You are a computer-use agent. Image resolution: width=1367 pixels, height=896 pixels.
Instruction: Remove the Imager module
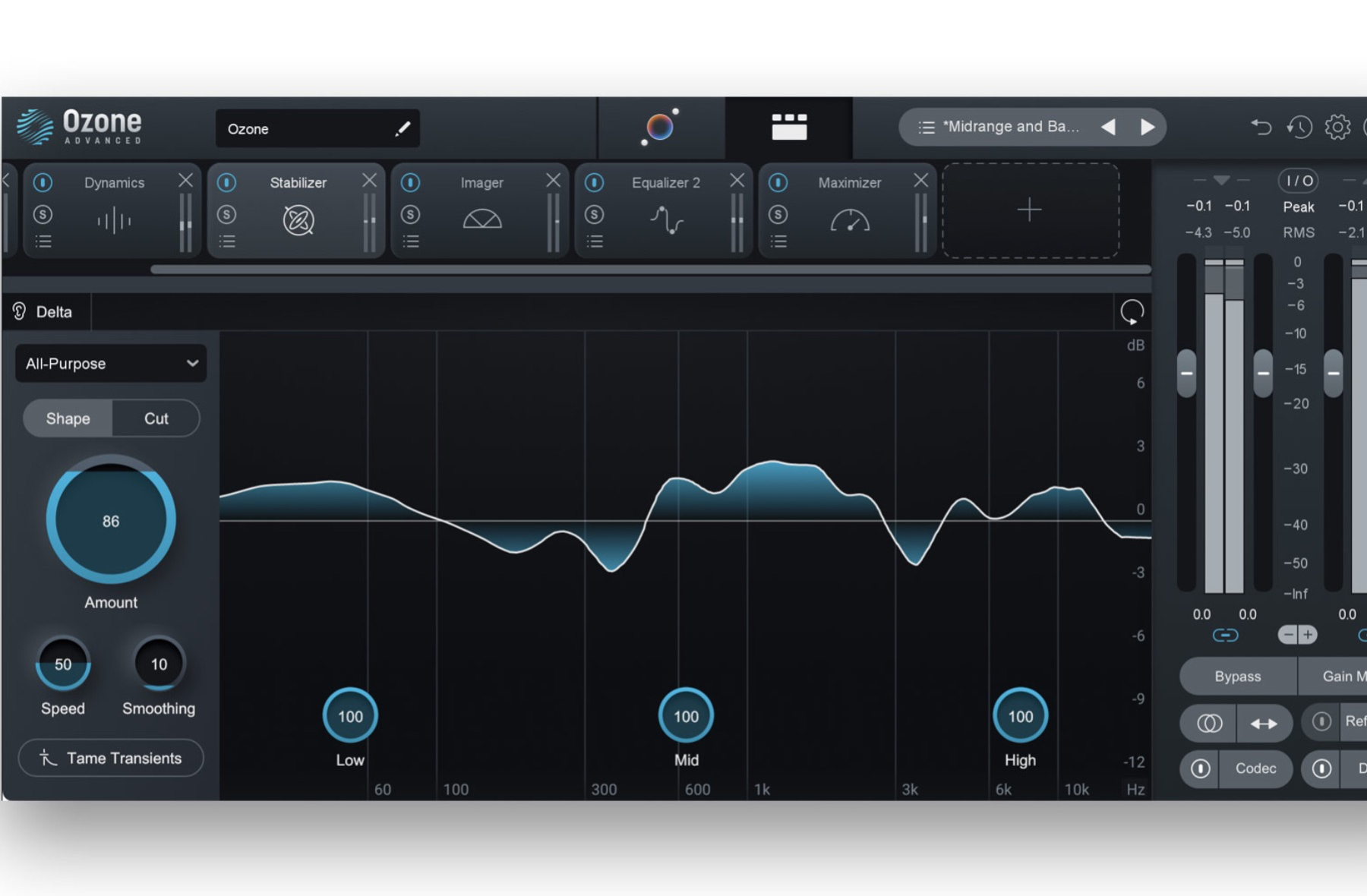553,180
